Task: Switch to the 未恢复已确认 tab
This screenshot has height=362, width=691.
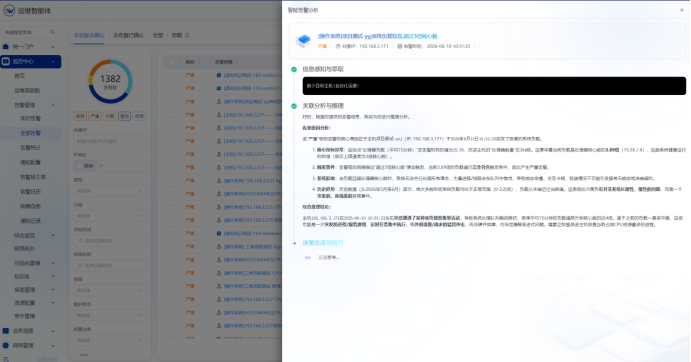Action: [129, 35]
